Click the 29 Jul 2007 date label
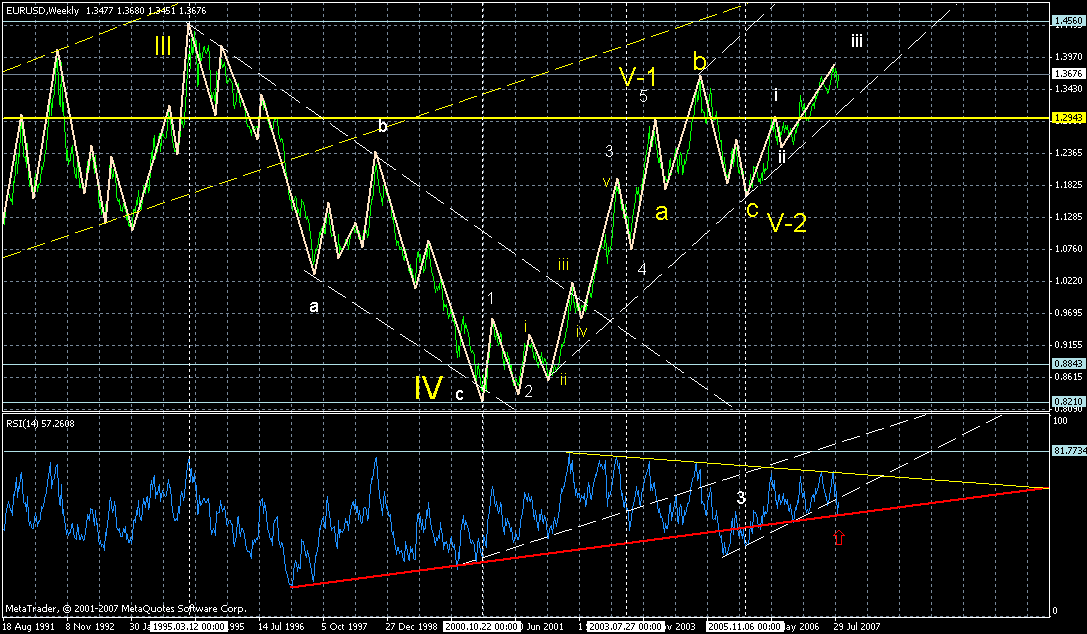Image resolution: width=1087 pixels, height=634 pixels. (857, 626)
